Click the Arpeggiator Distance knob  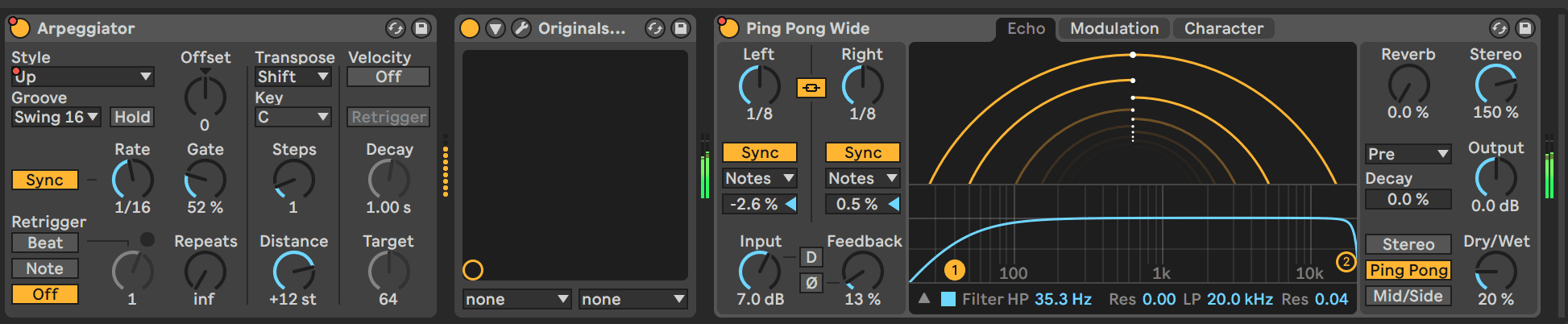[293, 271]
